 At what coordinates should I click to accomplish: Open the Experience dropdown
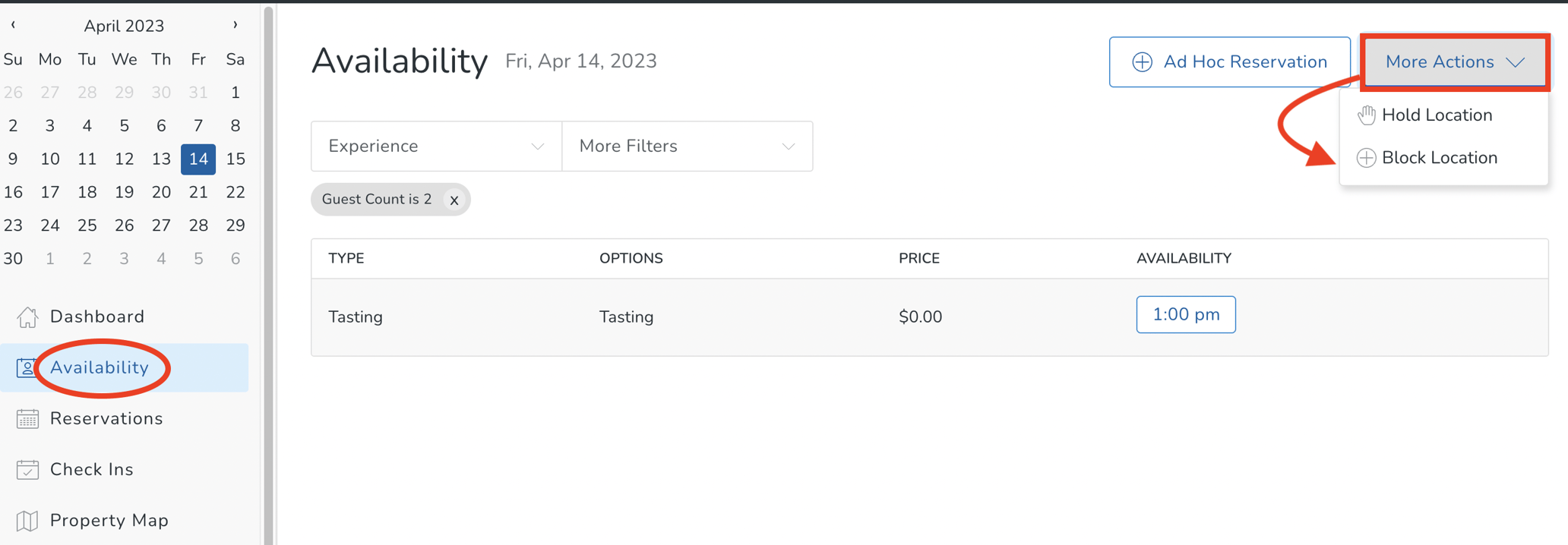[436, 146]
